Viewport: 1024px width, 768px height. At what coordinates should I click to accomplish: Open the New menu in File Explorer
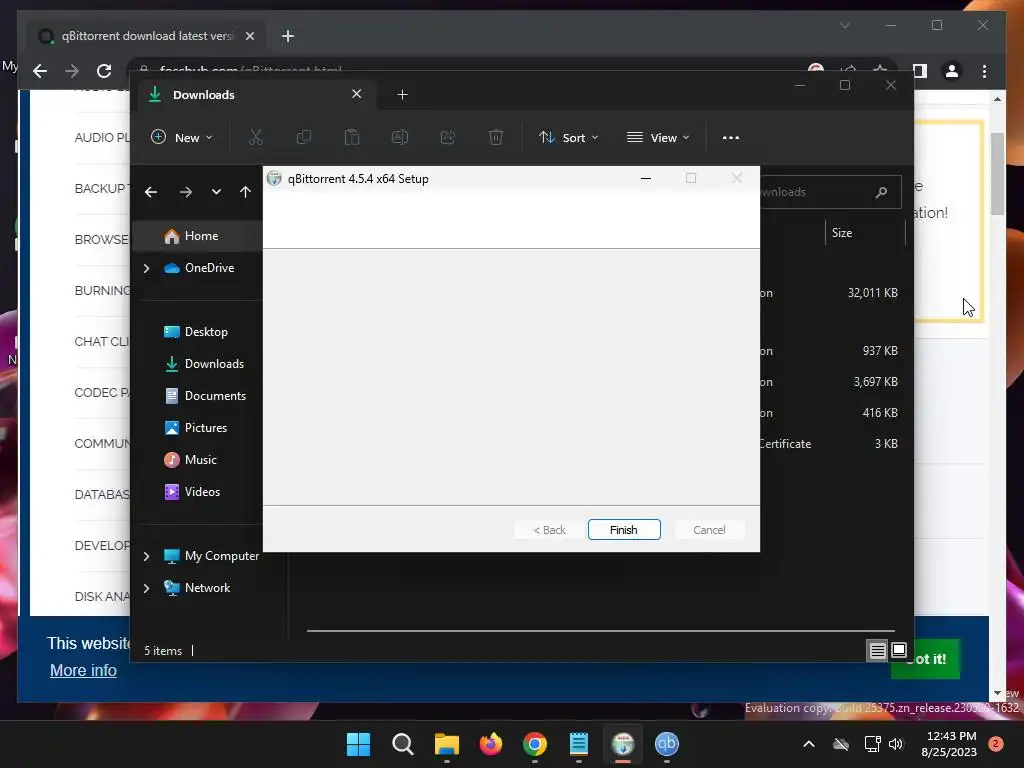click(x=182, y=137)
